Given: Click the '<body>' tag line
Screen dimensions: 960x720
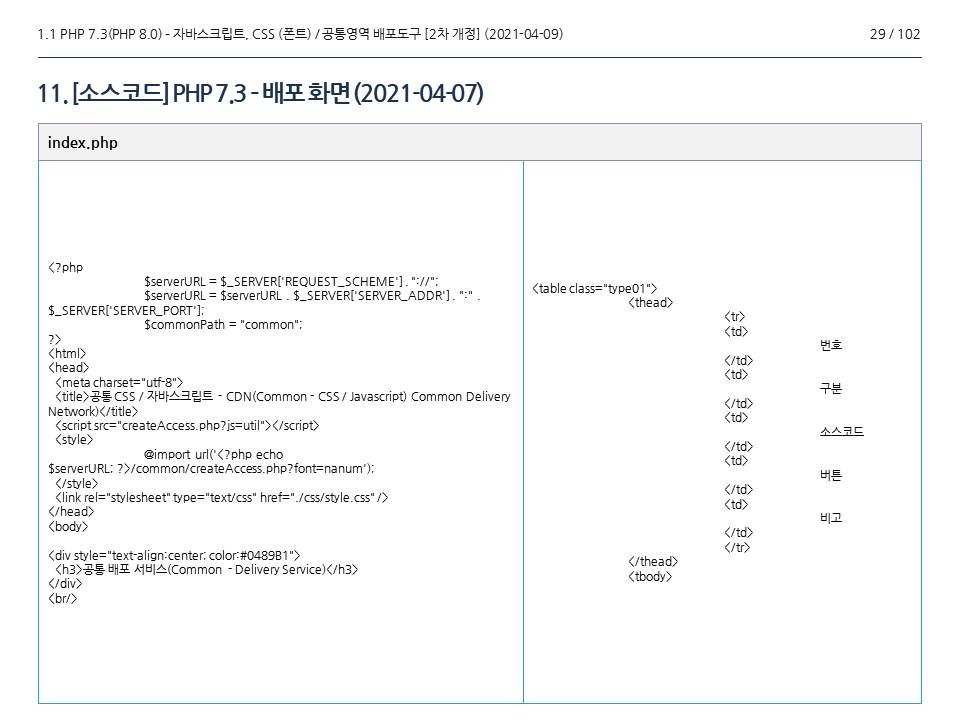Looking at the screenshot, I should tap(68, 527).
